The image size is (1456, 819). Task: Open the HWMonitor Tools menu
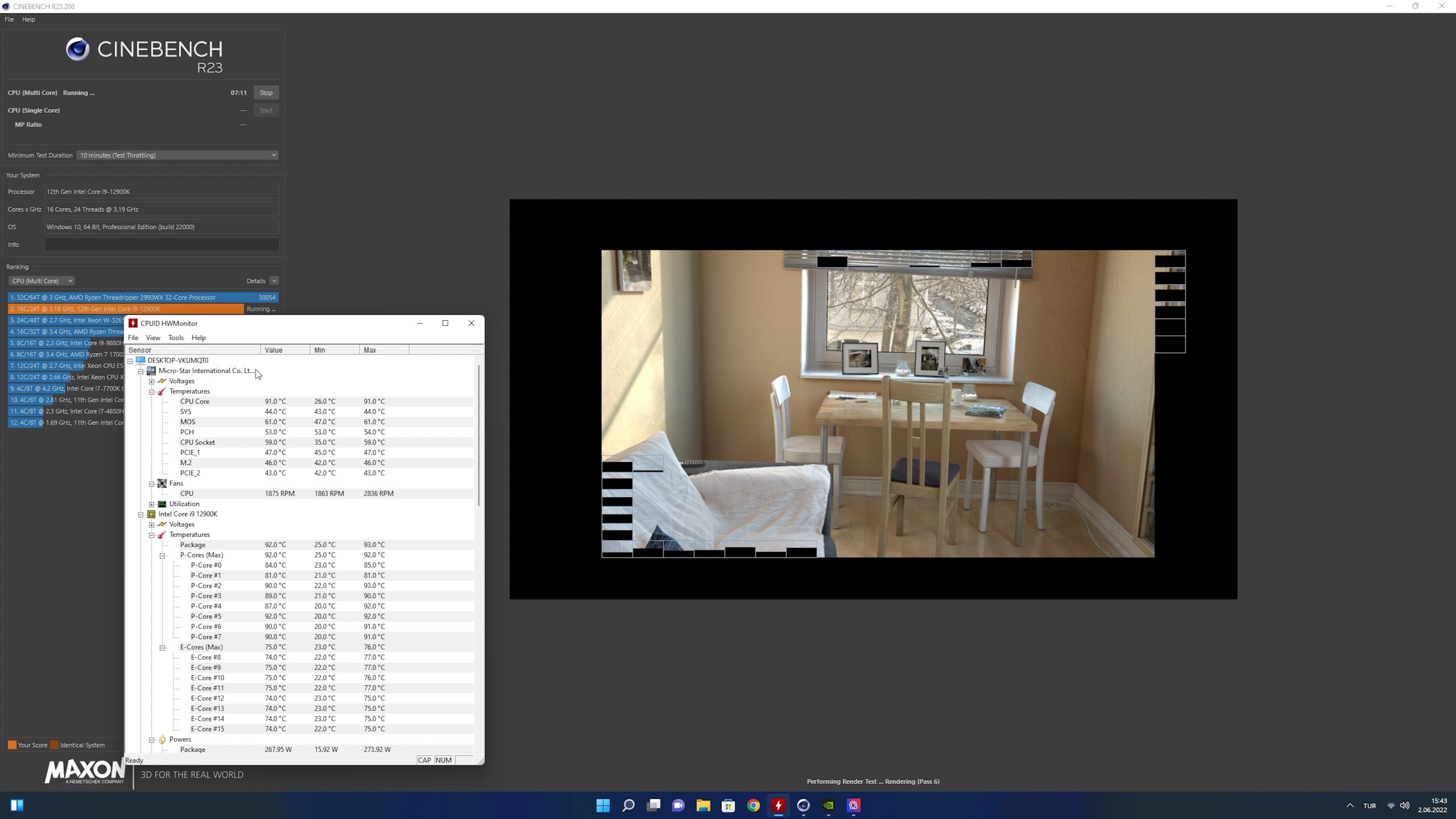tap(176, 338)
